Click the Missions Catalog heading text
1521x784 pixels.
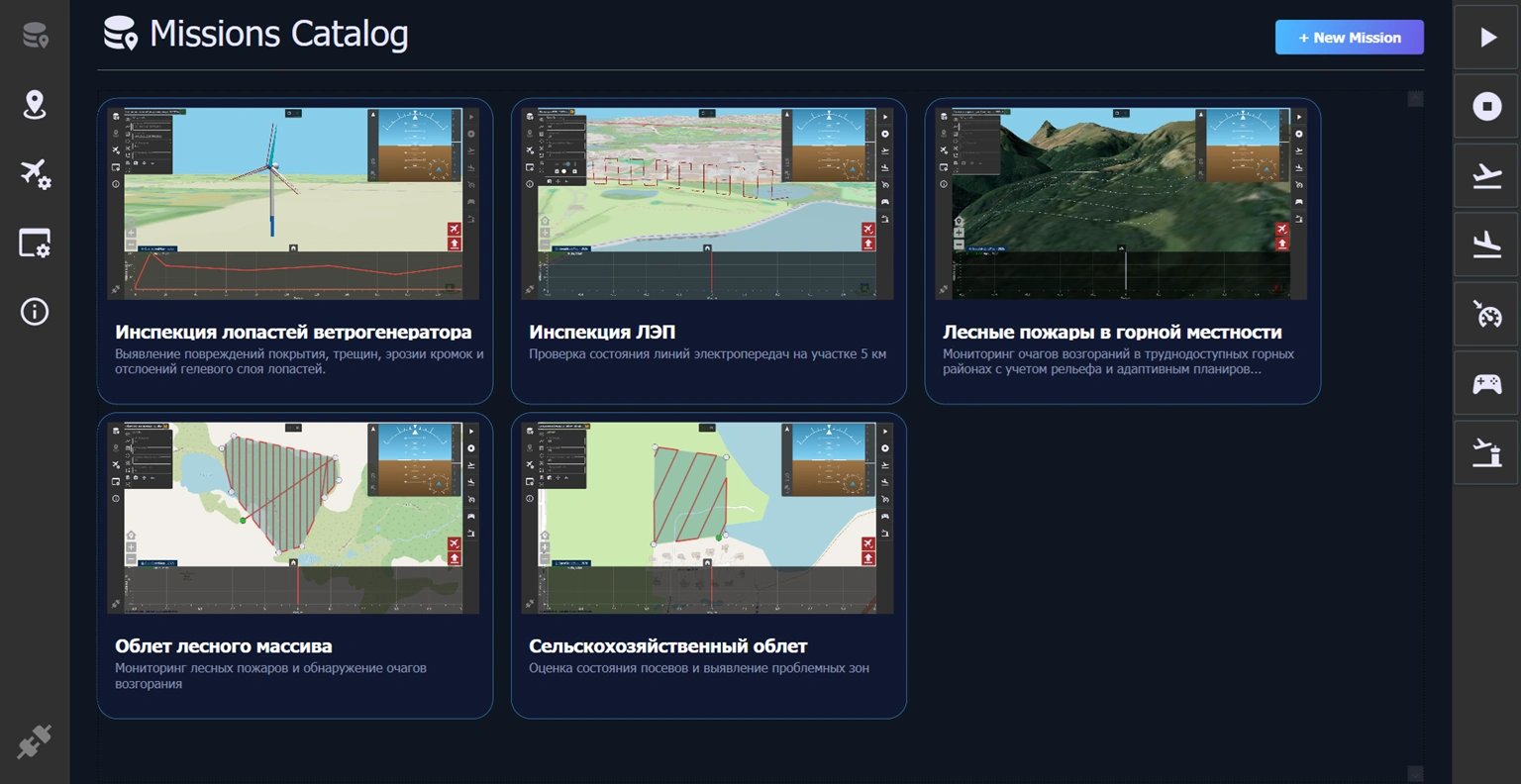pos(278,35)
